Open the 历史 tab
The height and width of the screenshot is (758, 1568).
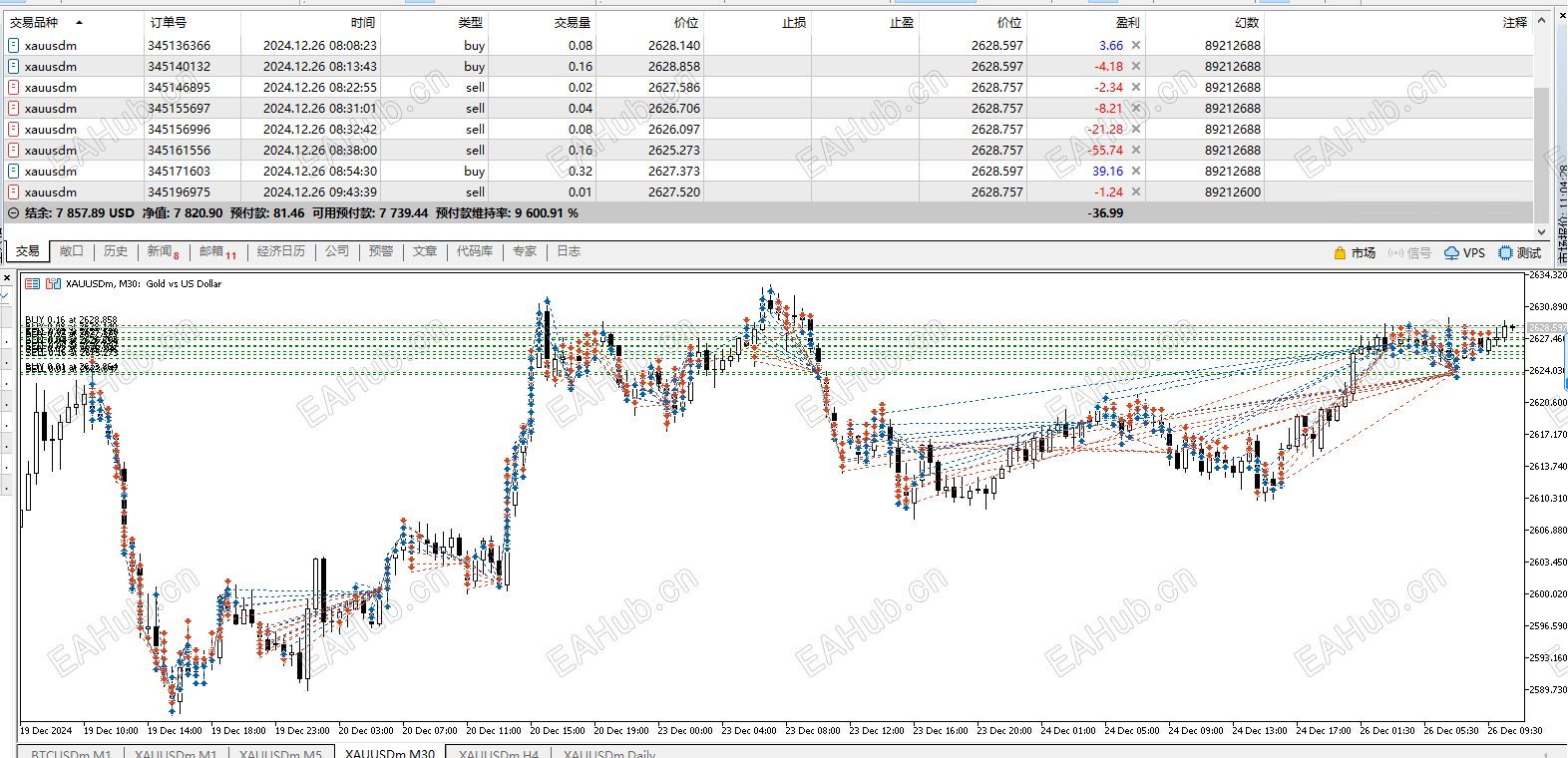click(116, 251)
